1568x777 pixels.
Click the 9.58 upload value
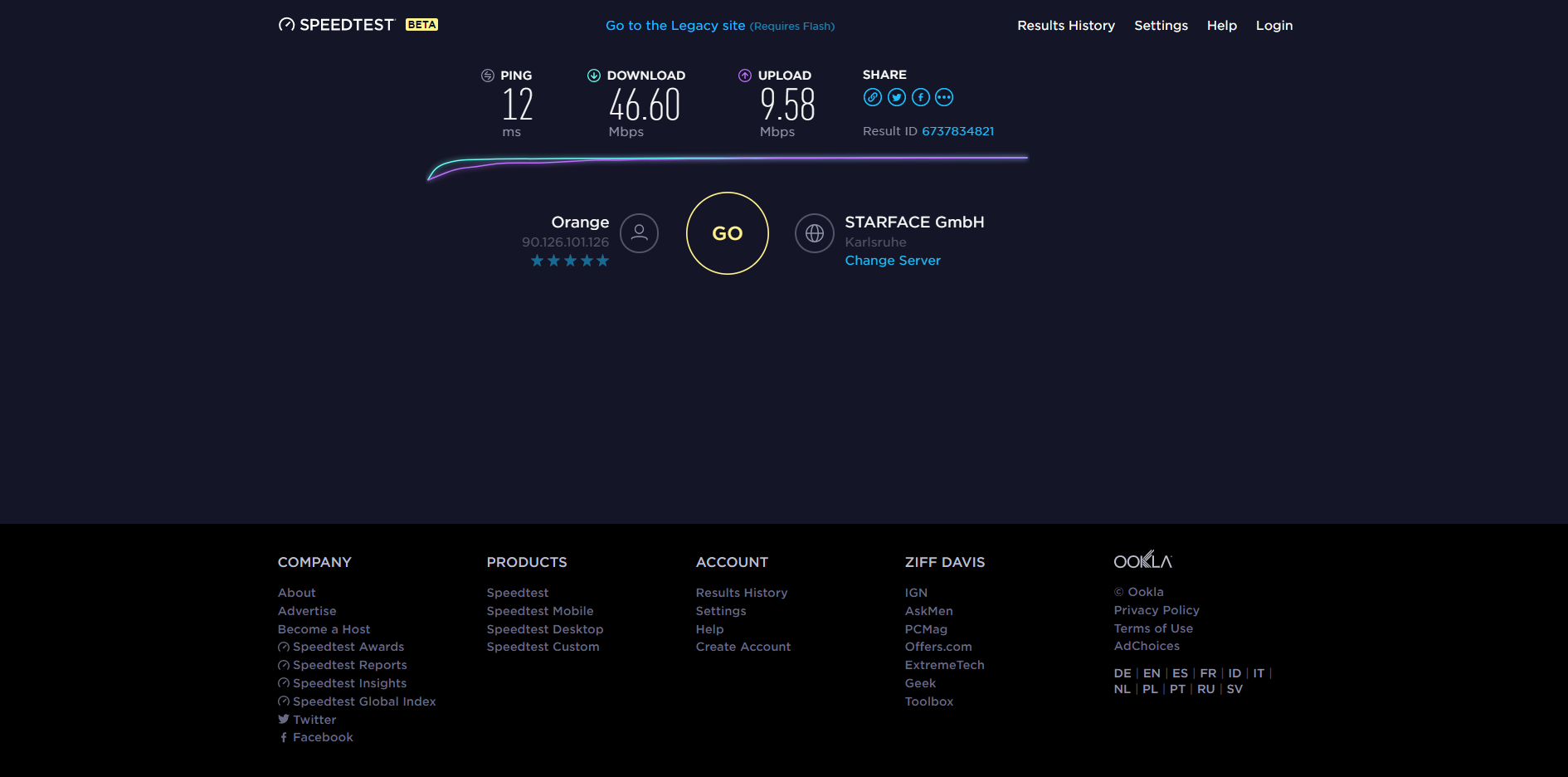788,105
